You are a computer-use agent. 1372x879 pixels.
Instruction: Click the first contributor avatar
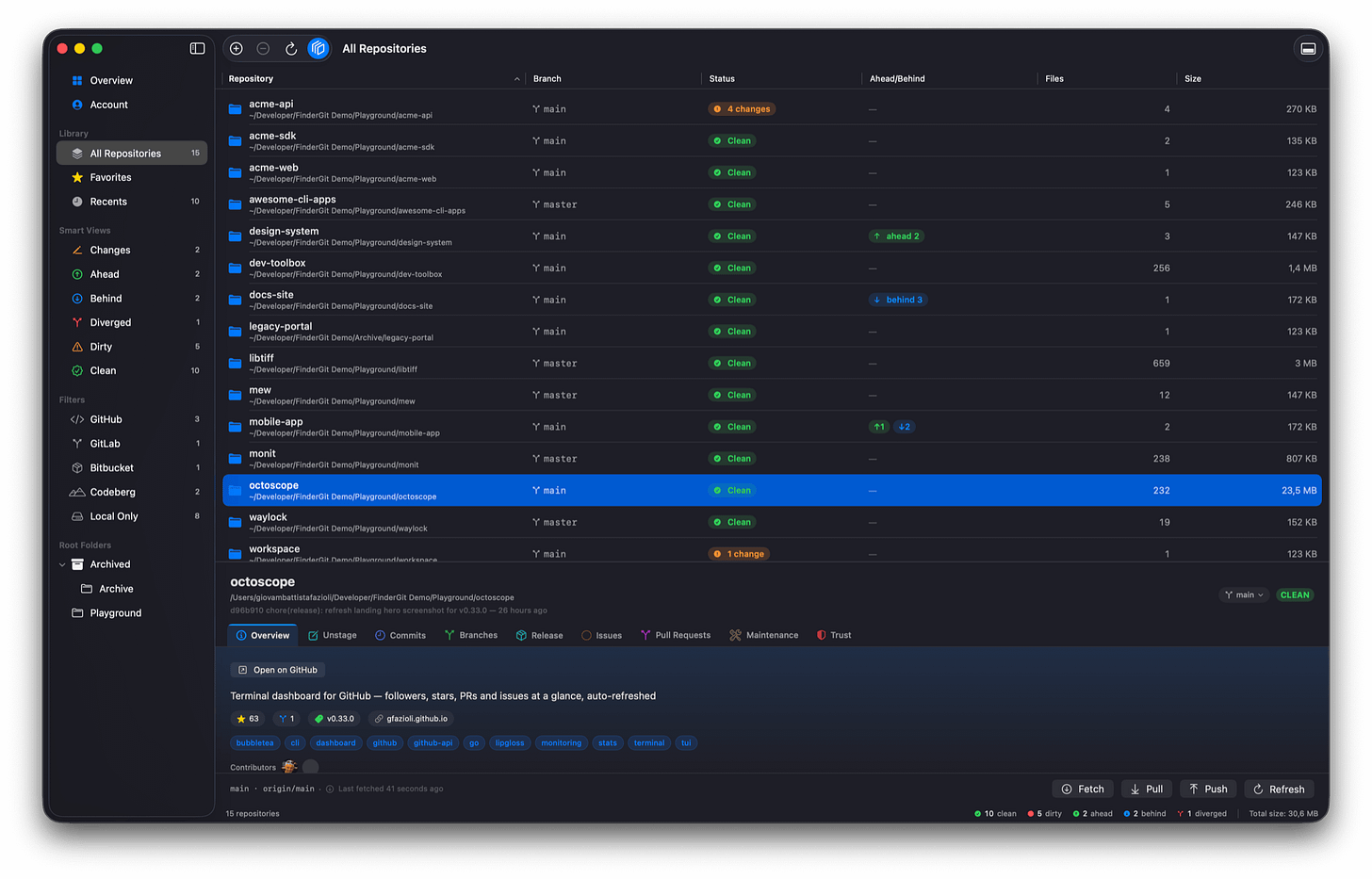(289, 767)
